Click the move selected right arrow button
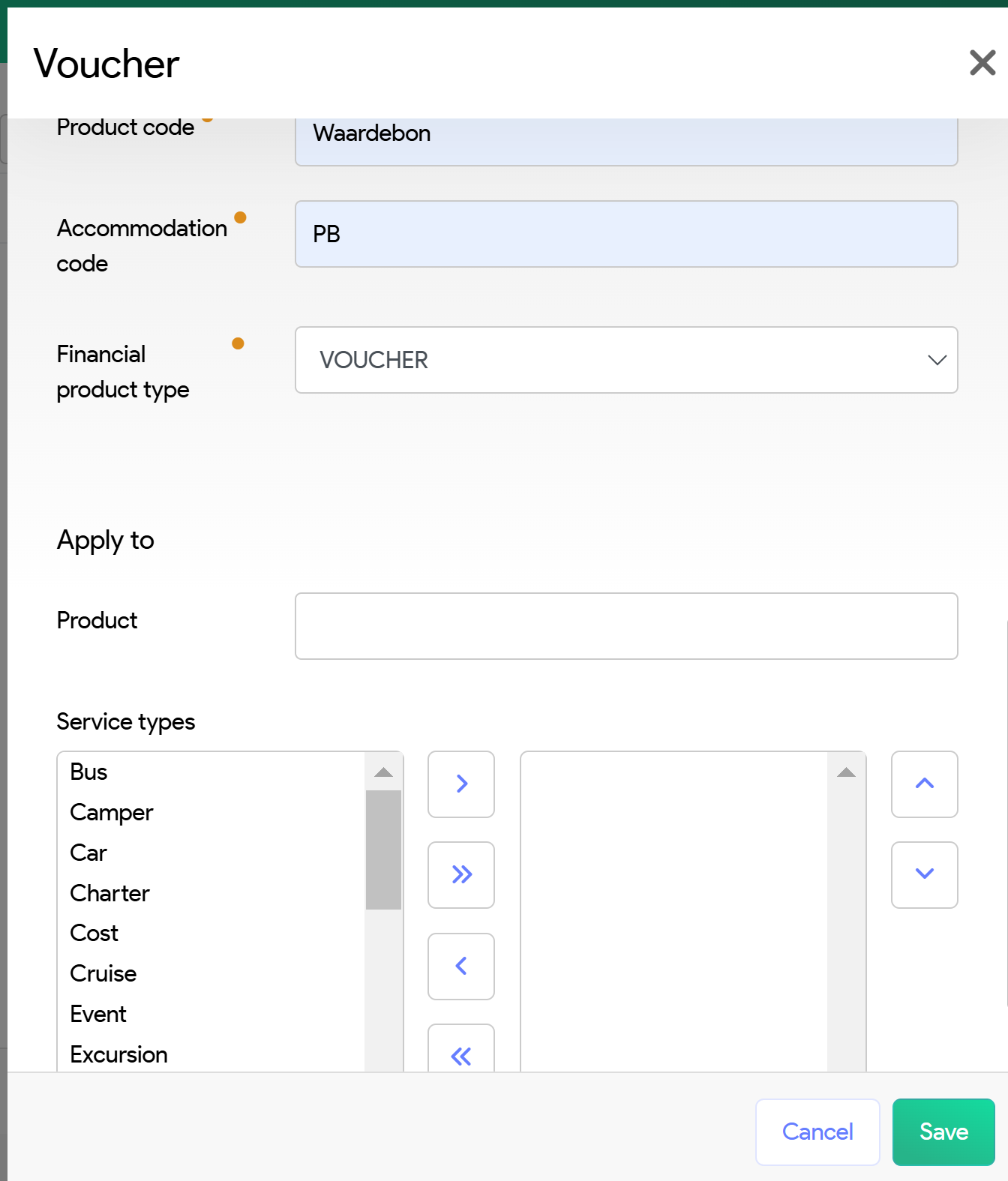The height and width of the screenshot is (1181, 1008). tap(461, 784)
